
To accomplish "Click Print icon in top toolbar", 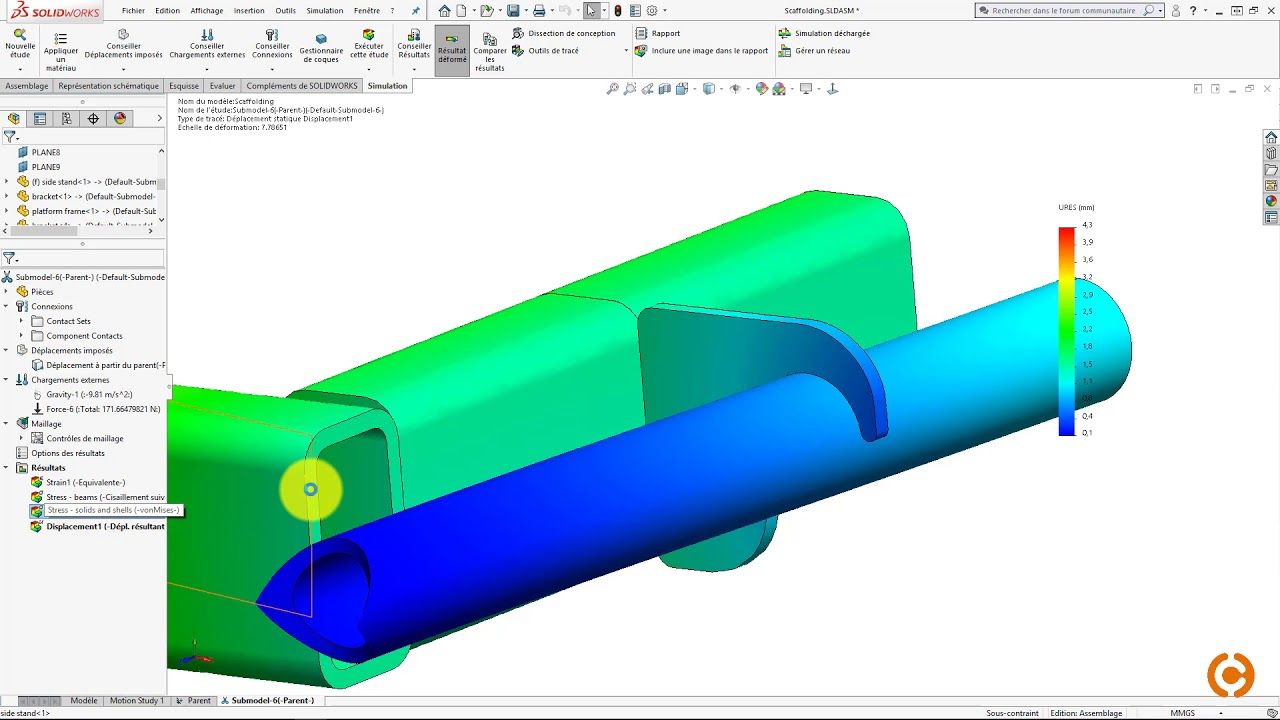I will pyautogui.click(x=539, y=10).
